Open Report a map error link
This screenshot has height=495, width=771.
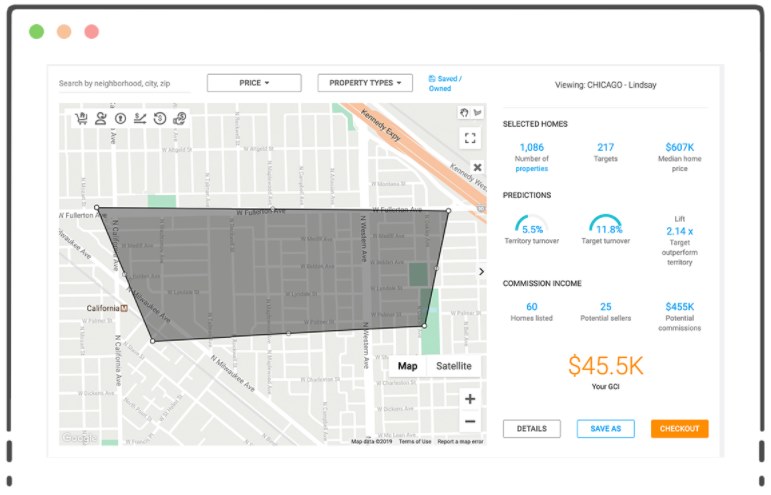pyautogui.click(x=460, y=441)
